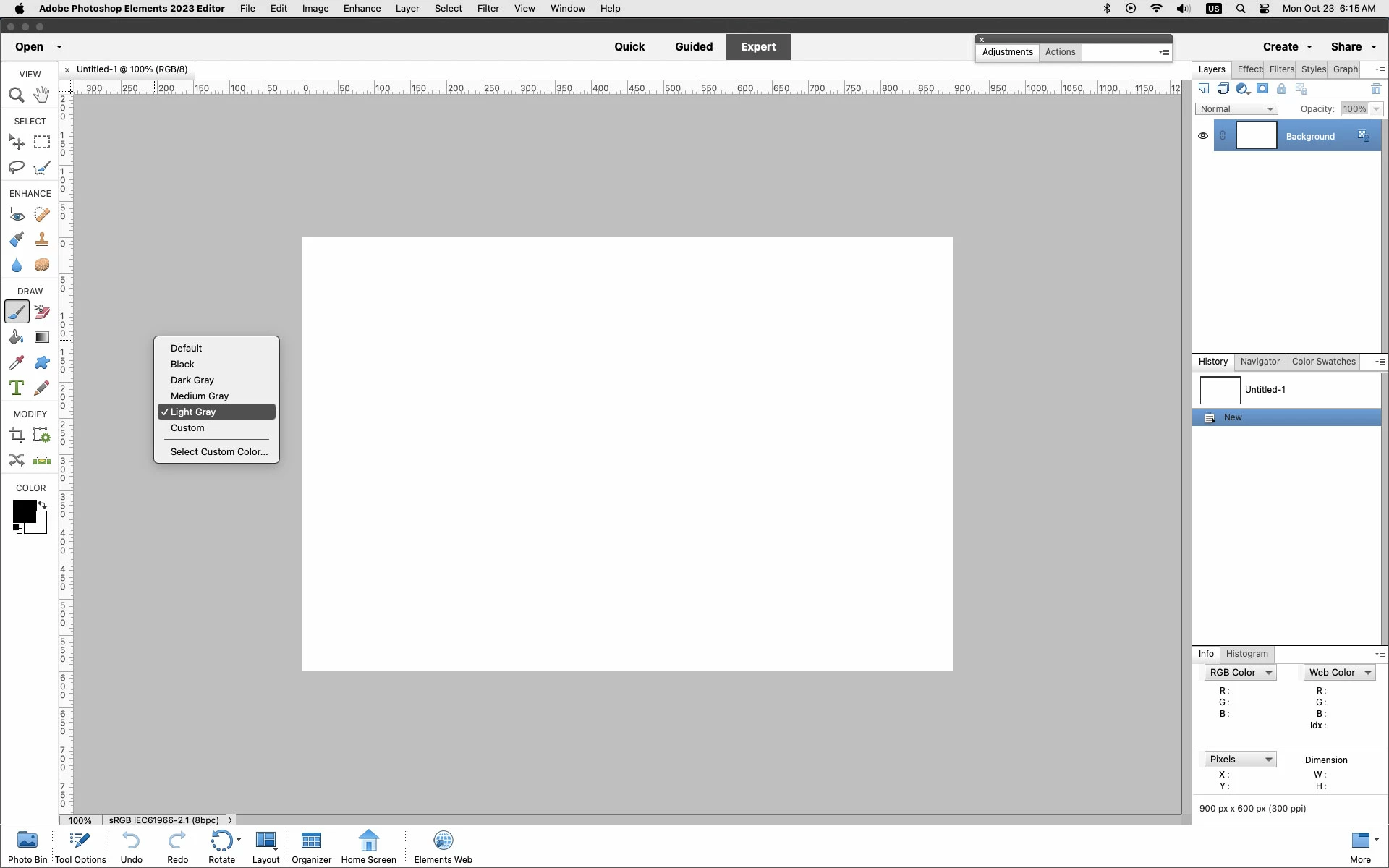Open the Pixels unit dropdown
Viewport: 1389px width, 868px height.
pos(1240,759)
